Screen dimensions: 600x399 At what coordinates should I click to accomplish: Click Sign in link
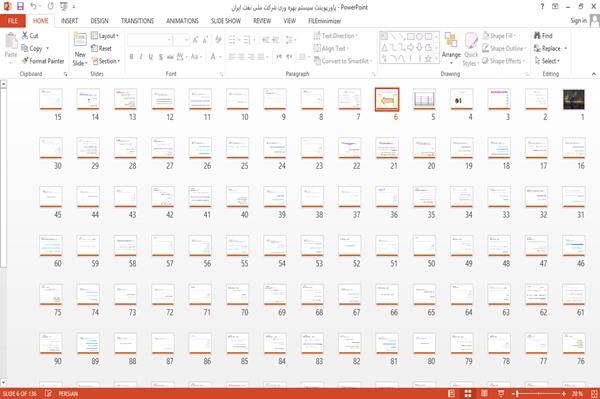pyautogui.click(x=578, y=21)
